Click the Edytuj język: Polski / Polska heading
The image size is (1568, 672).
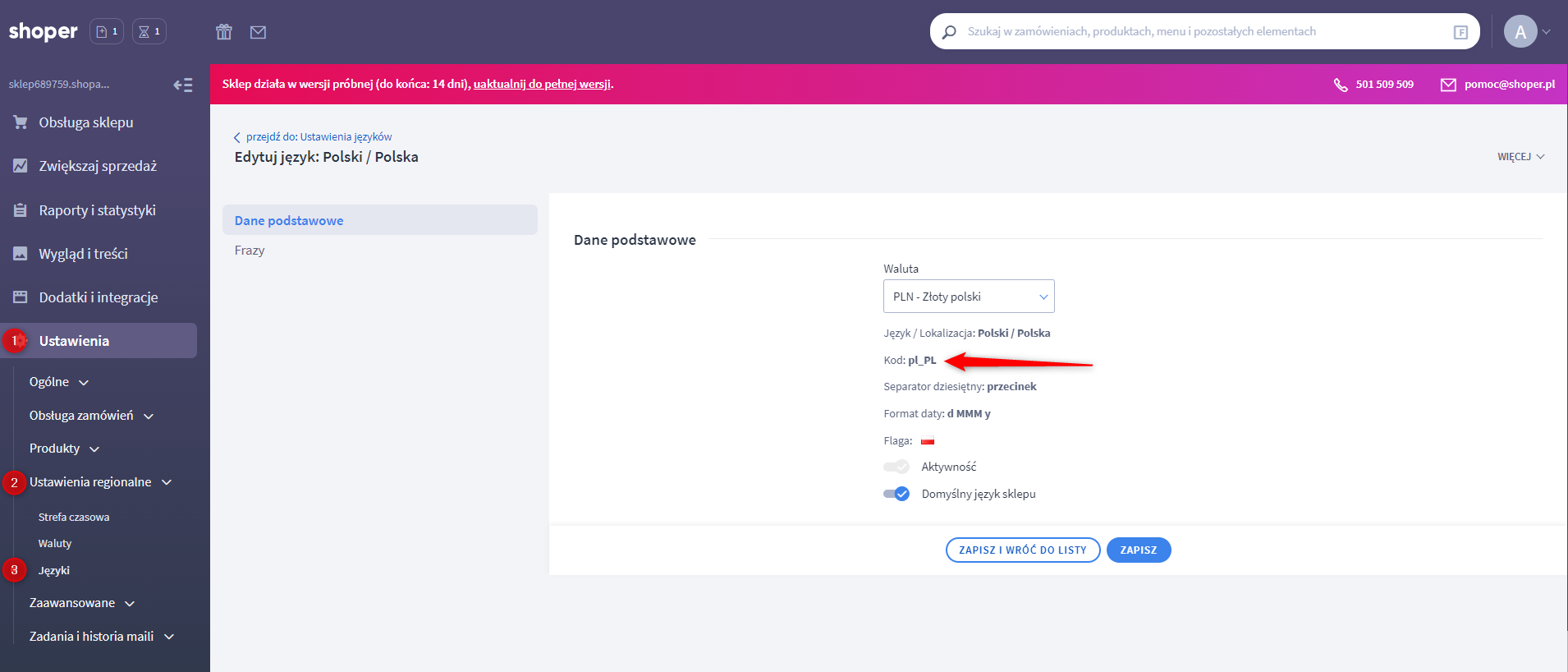[x=327, y=157]
